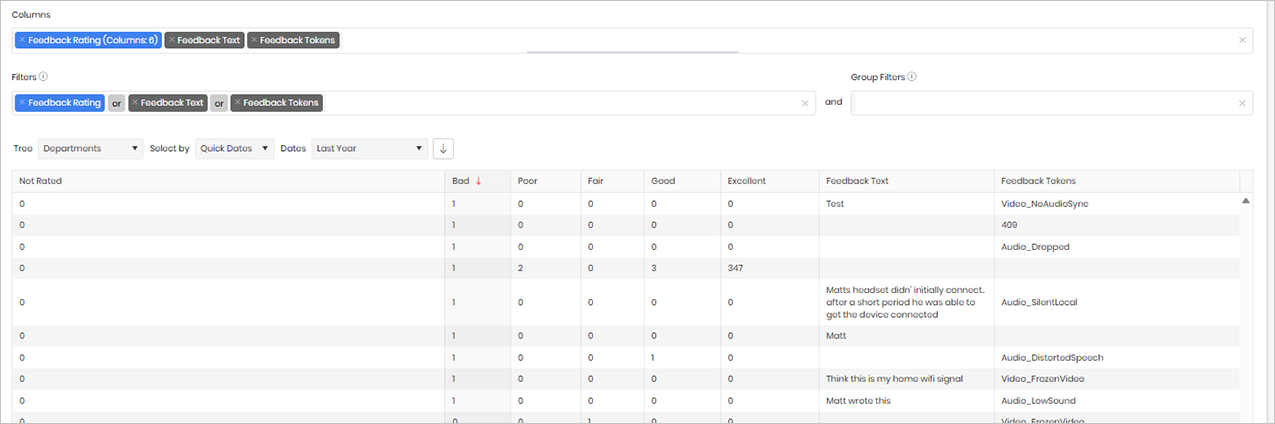1275x424 pixels.
Task: Remove Feedback Rating tag from Columns
Action: click(22, 40)
